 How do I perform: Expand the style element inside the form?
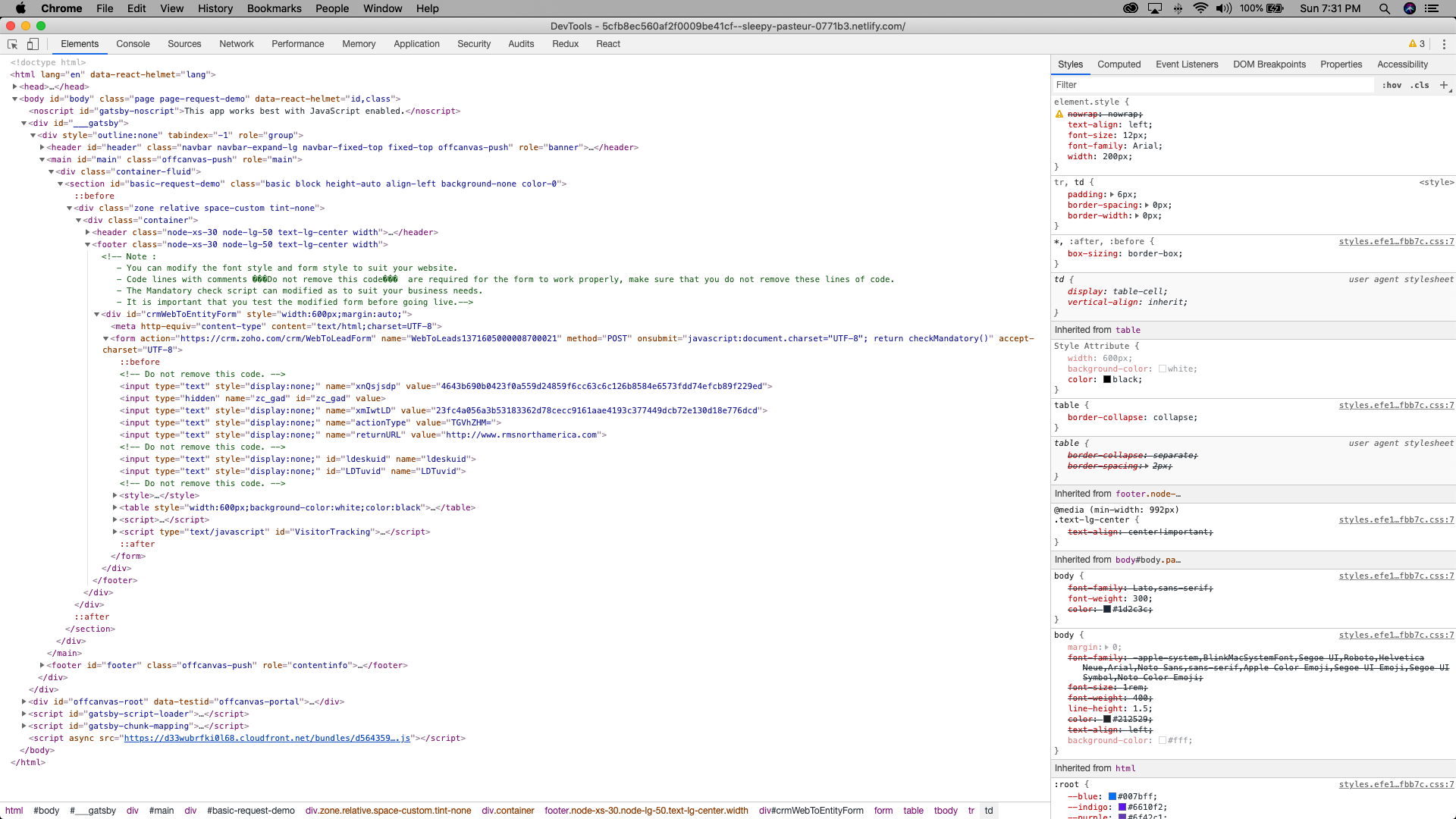115,495
